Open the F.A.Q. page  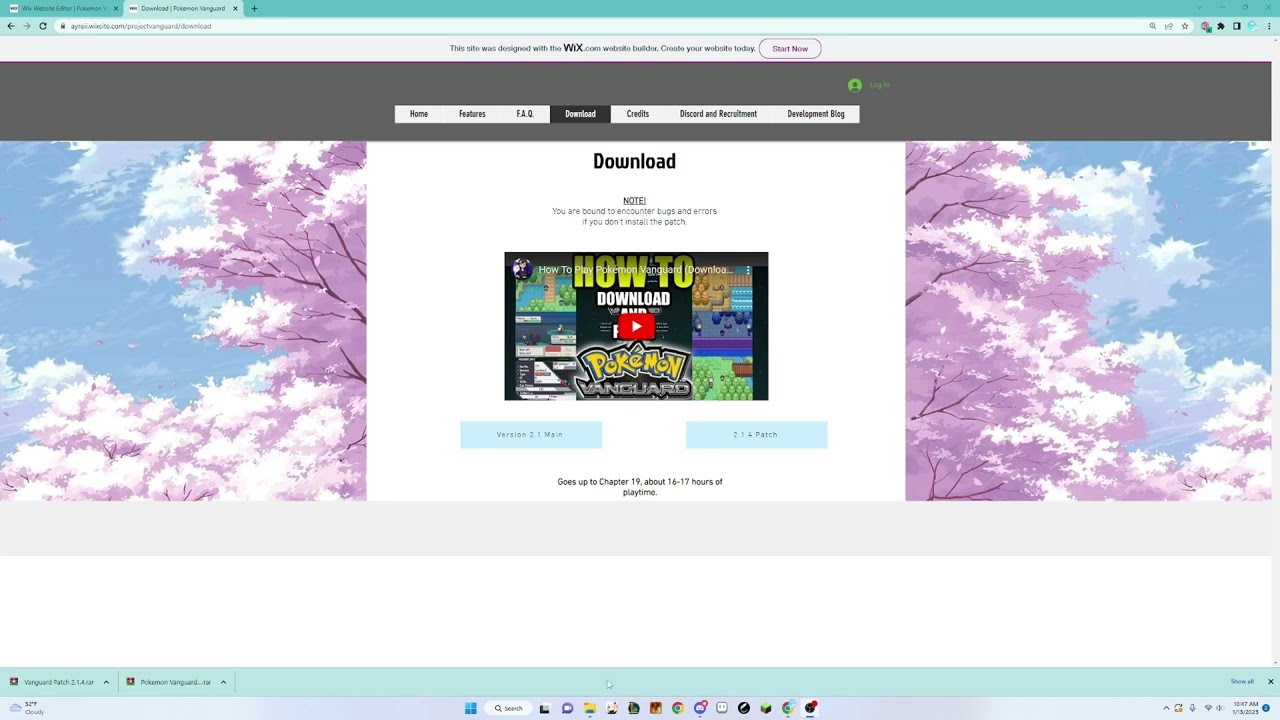coord(525,114)
